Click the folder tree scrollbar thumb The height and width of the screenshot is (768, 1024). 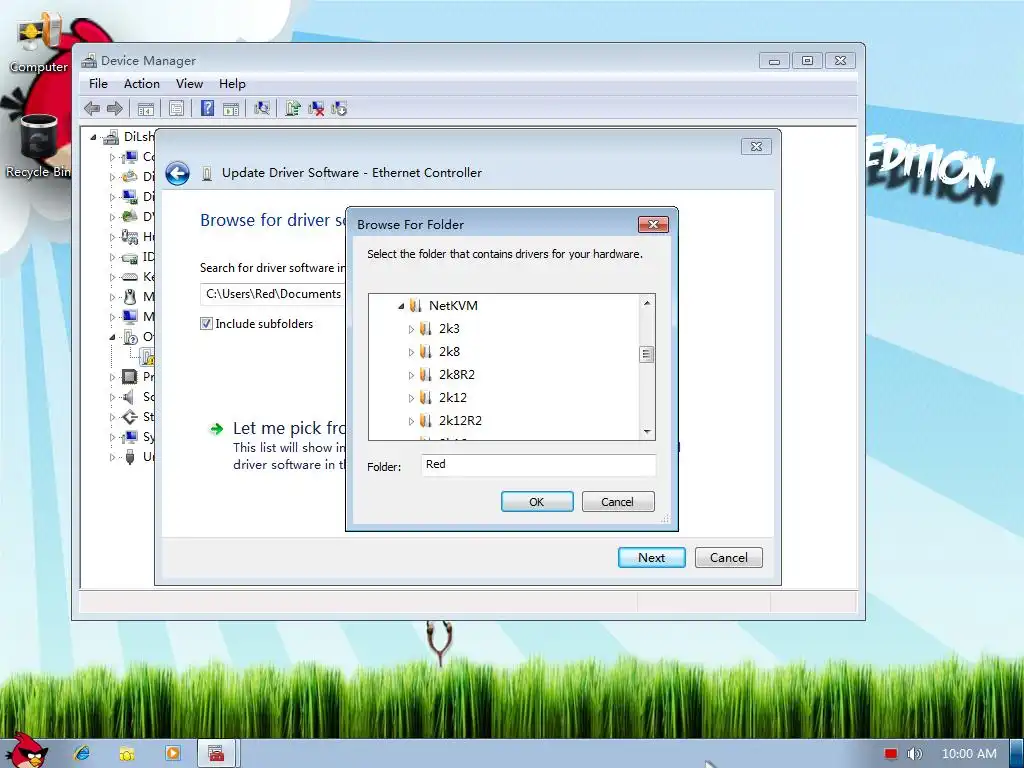click(x=647, y=354)
